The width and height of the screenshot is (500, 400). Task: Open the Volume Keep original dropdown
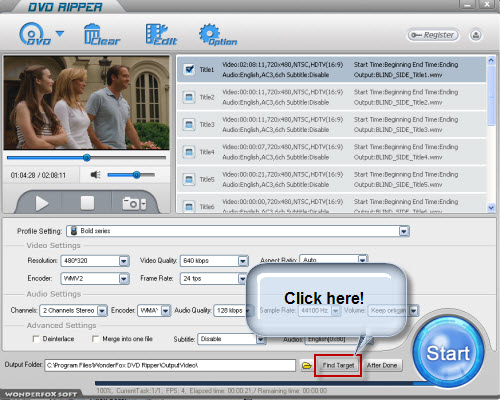(x=414, y=311)
